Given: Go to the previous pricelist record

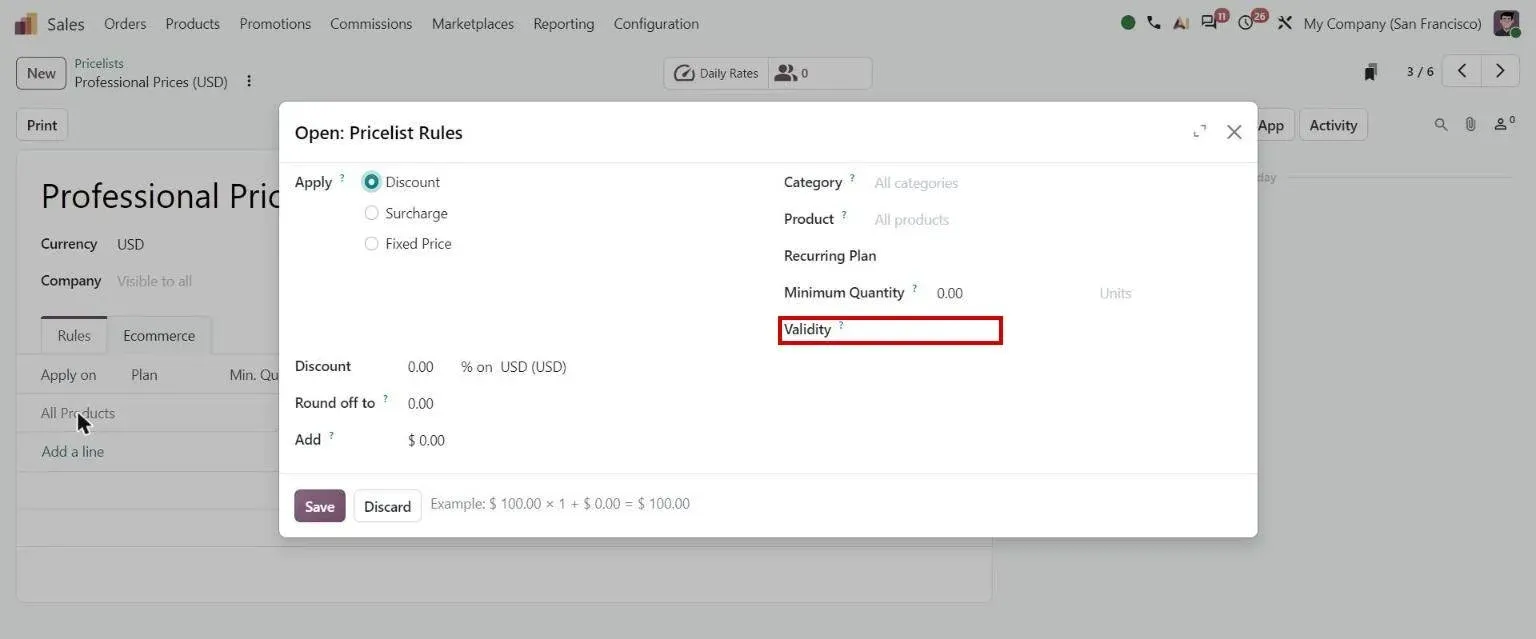Looking at the screenshot, I should (1462, 71).
